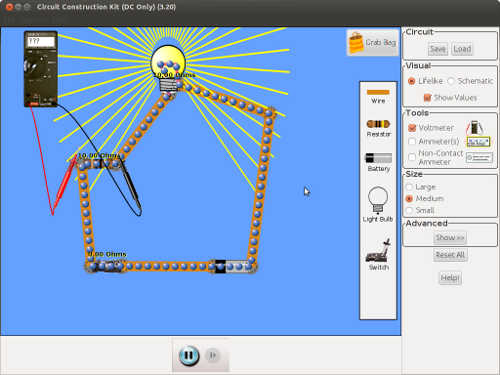
Task: Open the Help! button
Action: (450, 278)
